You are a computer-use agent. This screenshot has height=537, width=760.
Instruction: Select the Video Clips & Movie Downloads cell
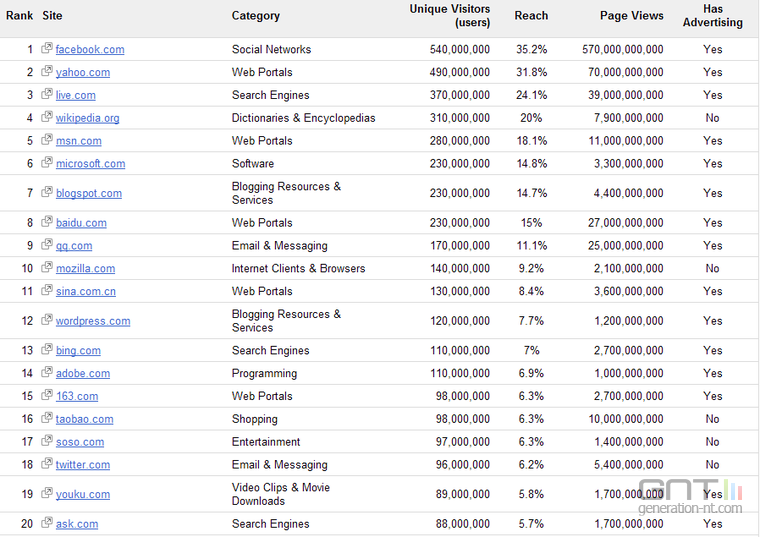[x=281, y=494]
